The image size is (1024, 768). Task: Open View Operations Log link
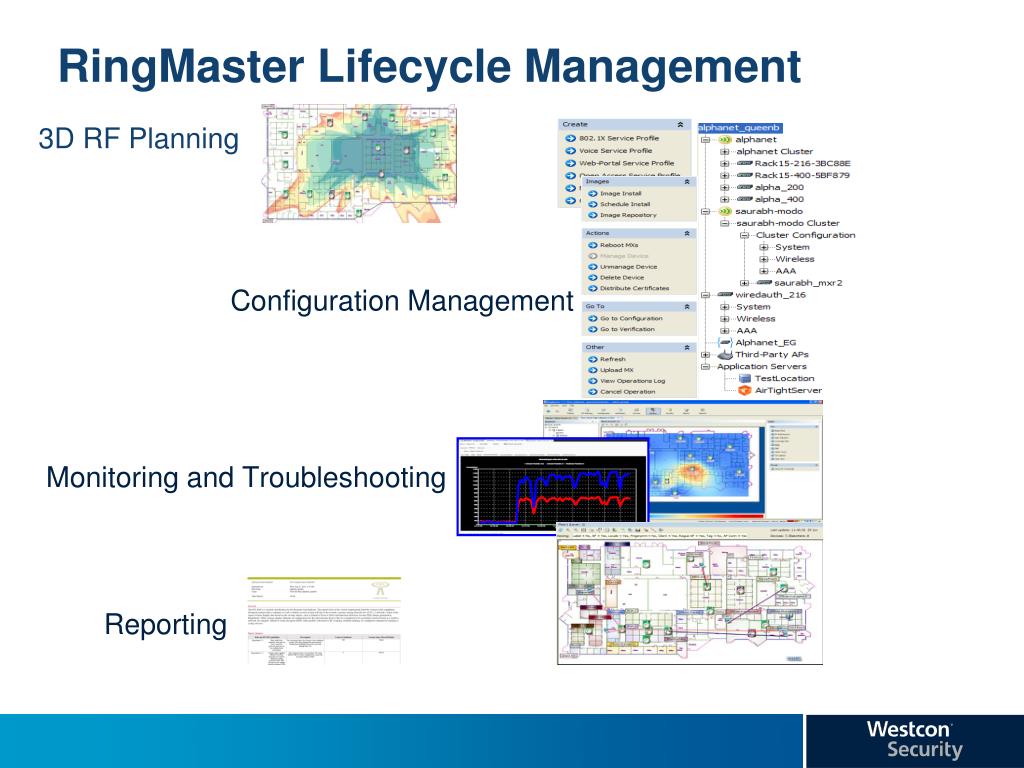pos(633,381)
